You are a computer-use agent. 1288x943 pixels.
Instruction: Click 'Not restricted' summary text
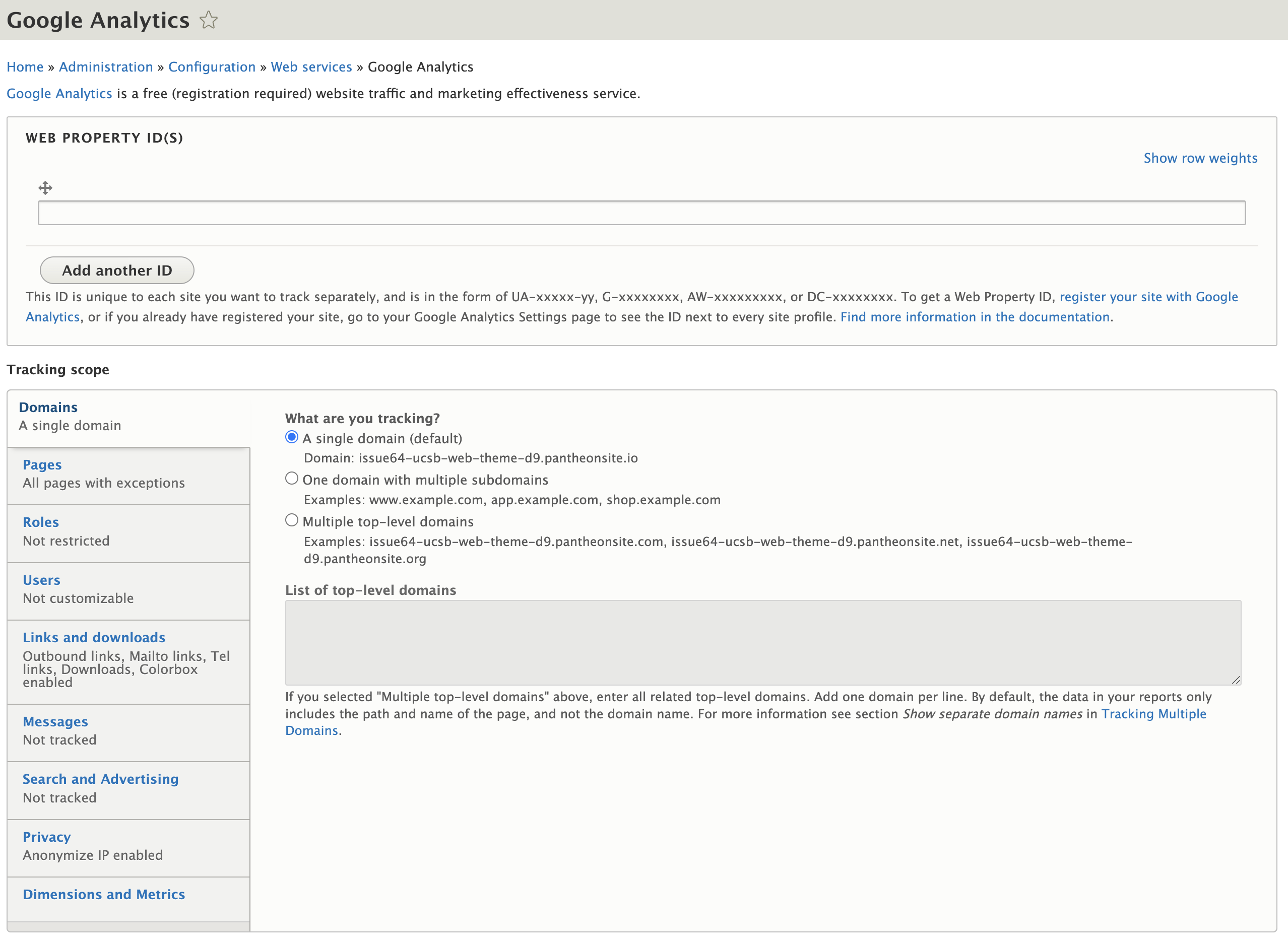tap(66, 541)
